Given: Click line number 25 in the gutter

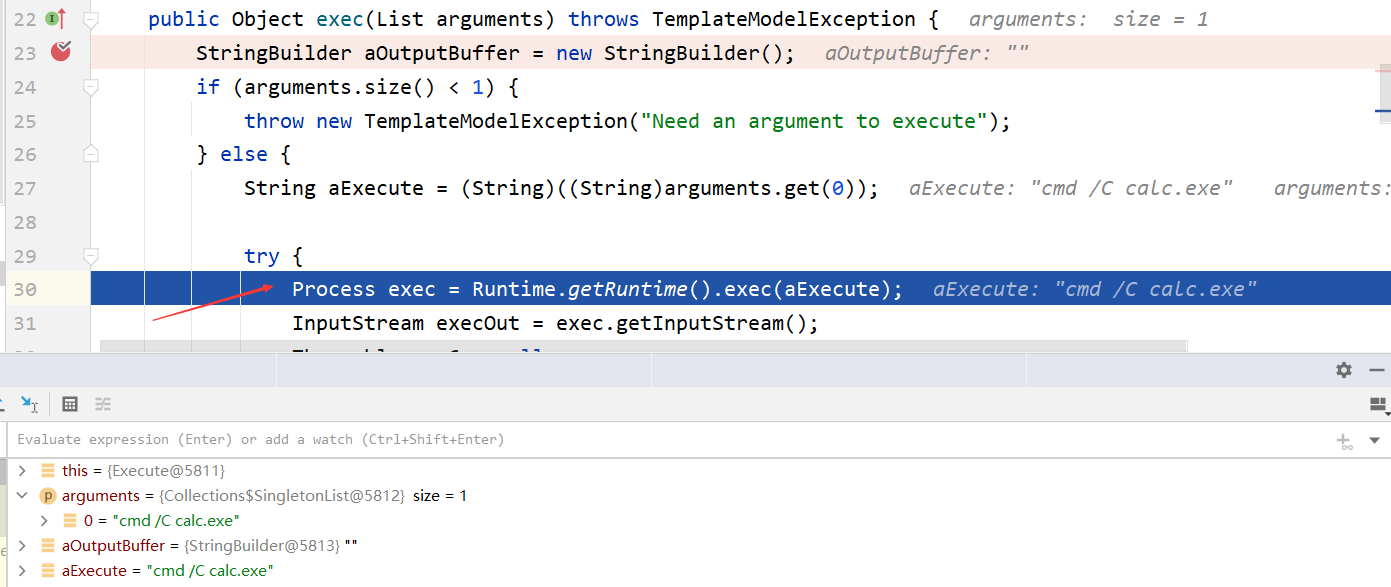Looking at the screenshot, I should [x=23, y=121].
